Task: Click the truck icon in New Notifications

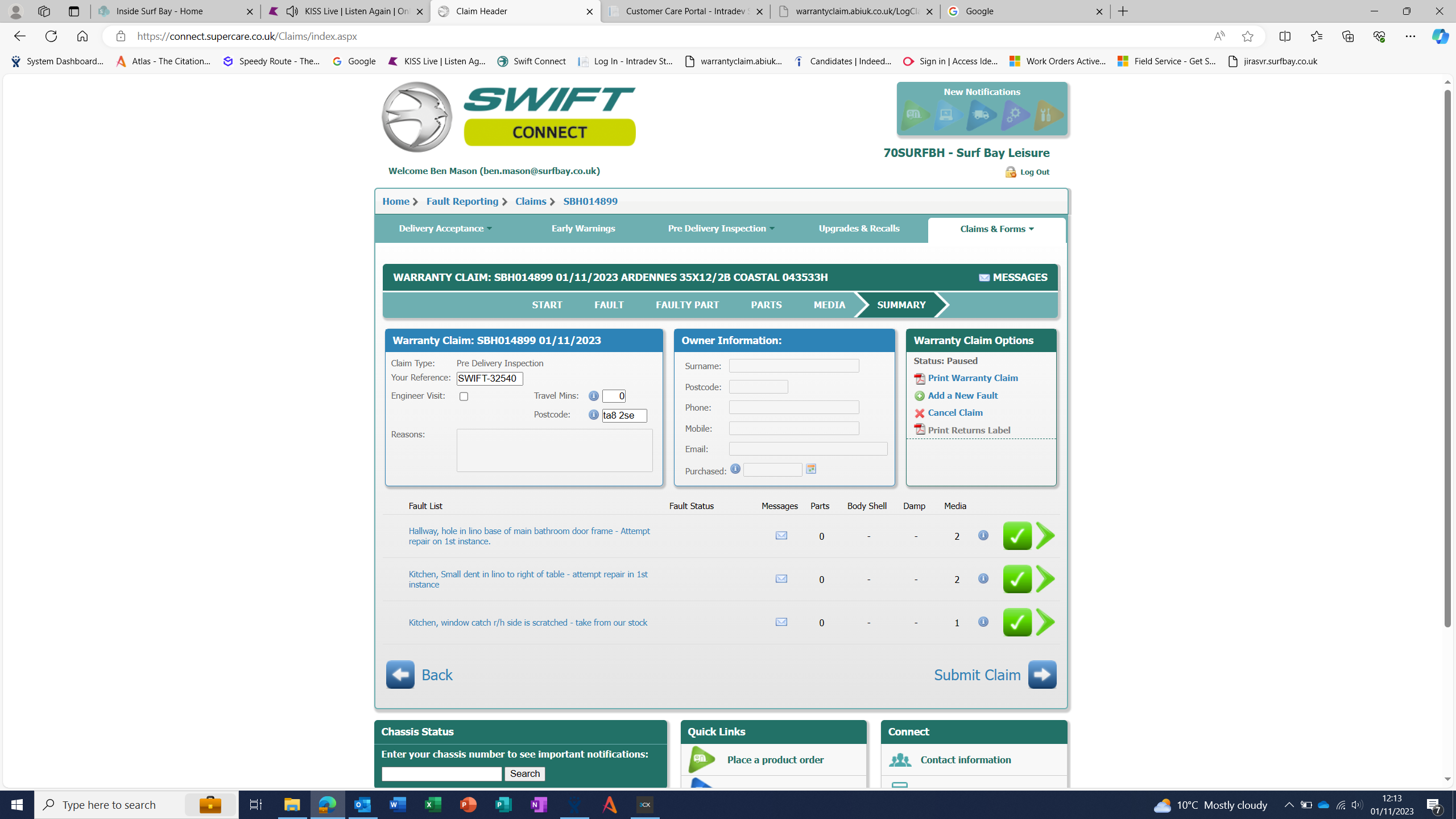Action: [x=982, y=115]
